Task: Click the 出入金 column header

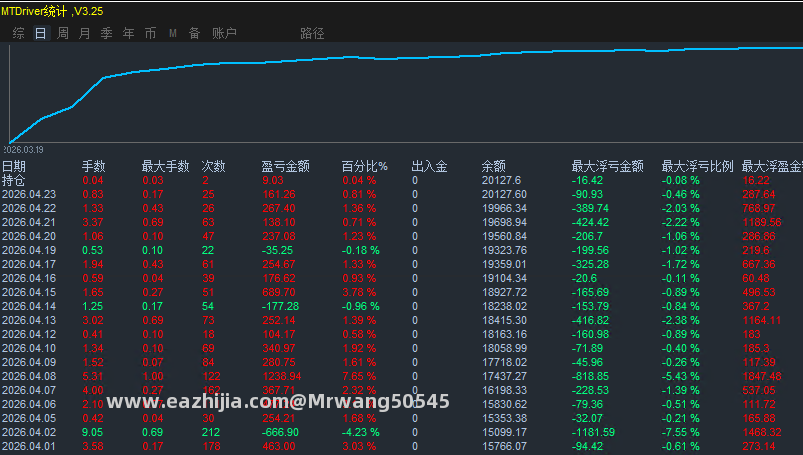Action: pos(429,166)
